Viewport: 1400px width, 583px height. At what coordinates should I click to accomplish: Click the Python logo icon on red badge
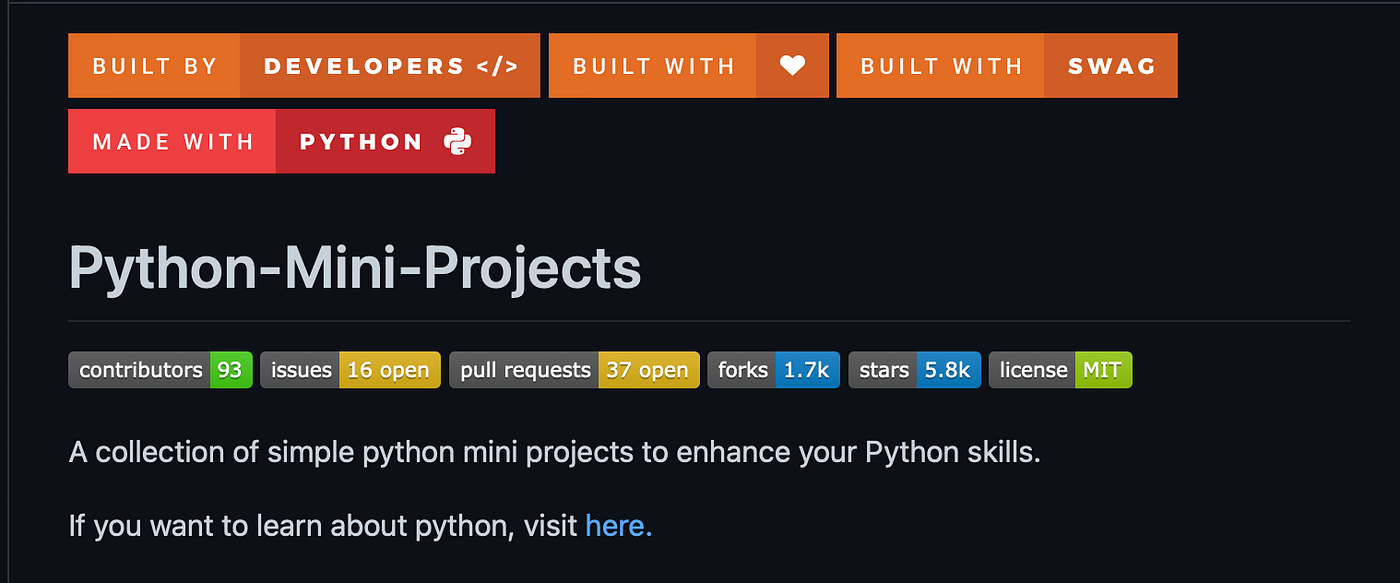(458, 141)
